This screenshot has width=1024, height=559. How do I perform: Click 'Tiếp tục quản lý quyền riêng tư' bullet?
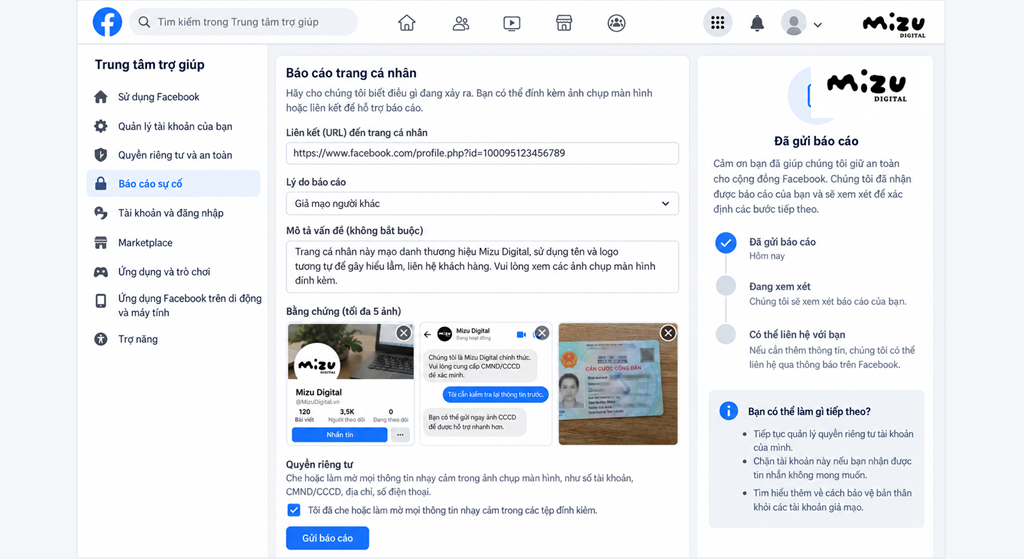tap(833, 441)
